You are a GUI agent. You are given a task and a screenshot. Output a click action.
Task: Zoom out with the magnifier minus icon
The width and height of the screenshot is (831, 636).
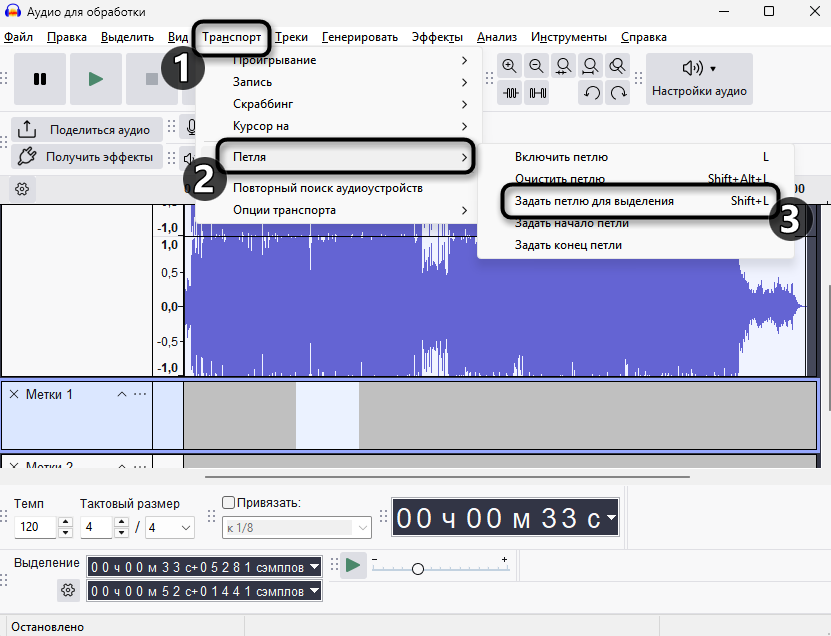point(536,66)
